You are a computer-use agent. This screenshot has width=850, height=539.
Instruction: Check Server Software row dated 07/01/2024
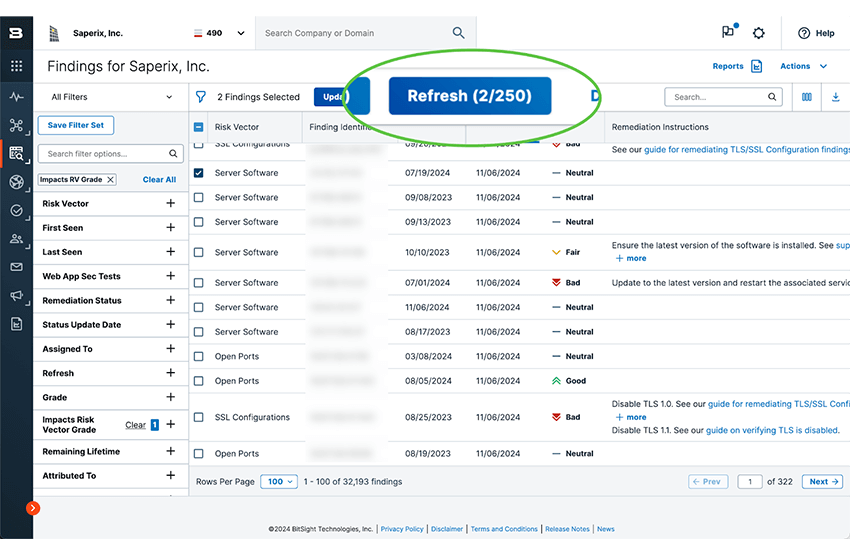(x=198, y=283)
